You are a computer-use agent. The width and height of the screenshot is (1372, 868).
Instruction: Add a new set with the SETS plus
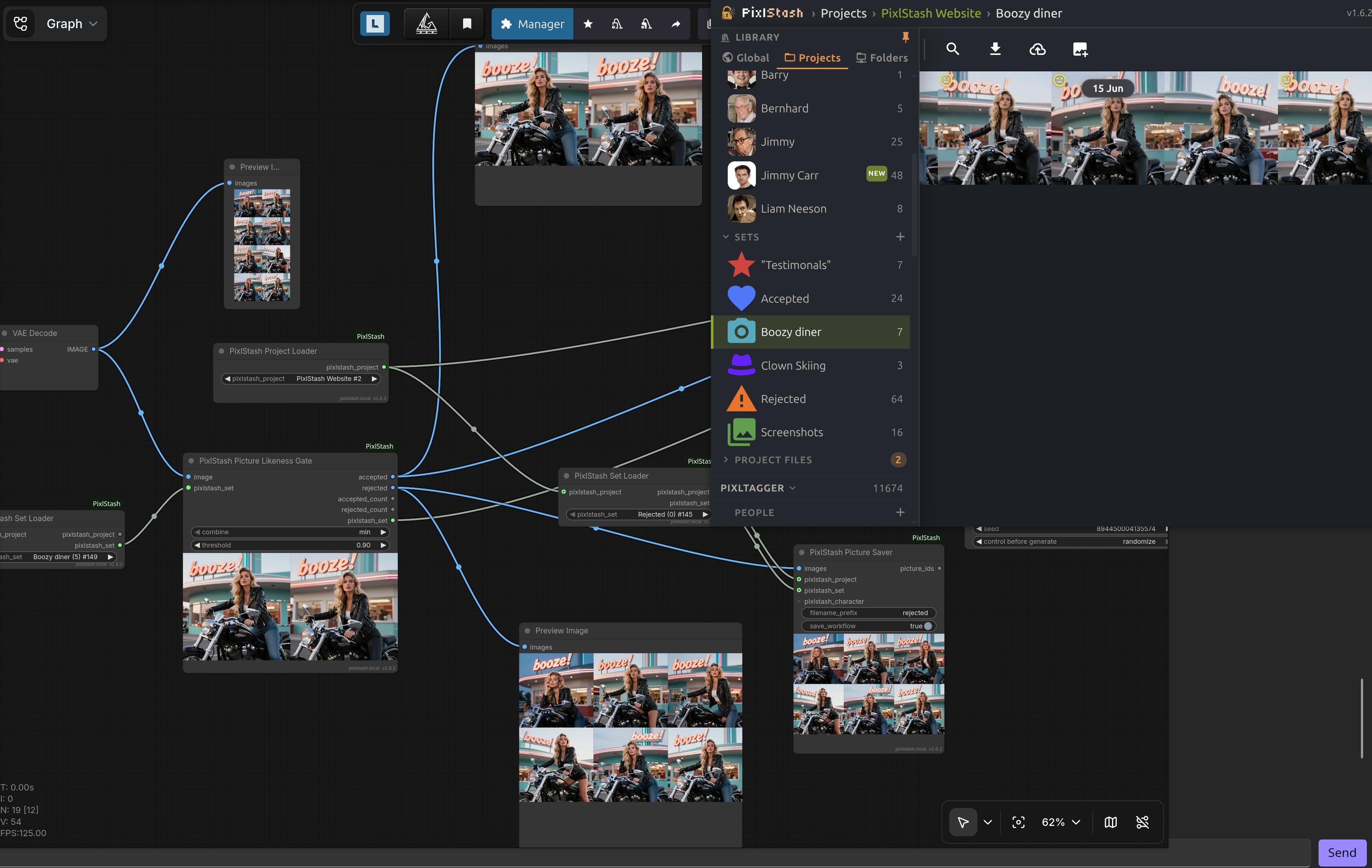pyautogui.click(x=900, y=236)
